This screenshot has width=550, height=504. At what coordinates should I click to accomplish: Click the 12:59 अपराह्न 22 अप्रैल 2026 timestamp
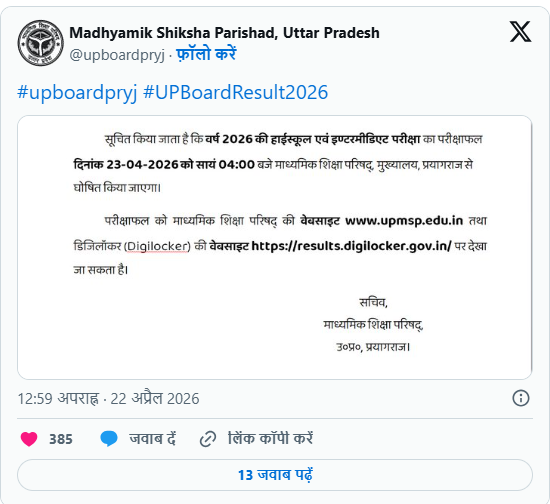point(108,399)
